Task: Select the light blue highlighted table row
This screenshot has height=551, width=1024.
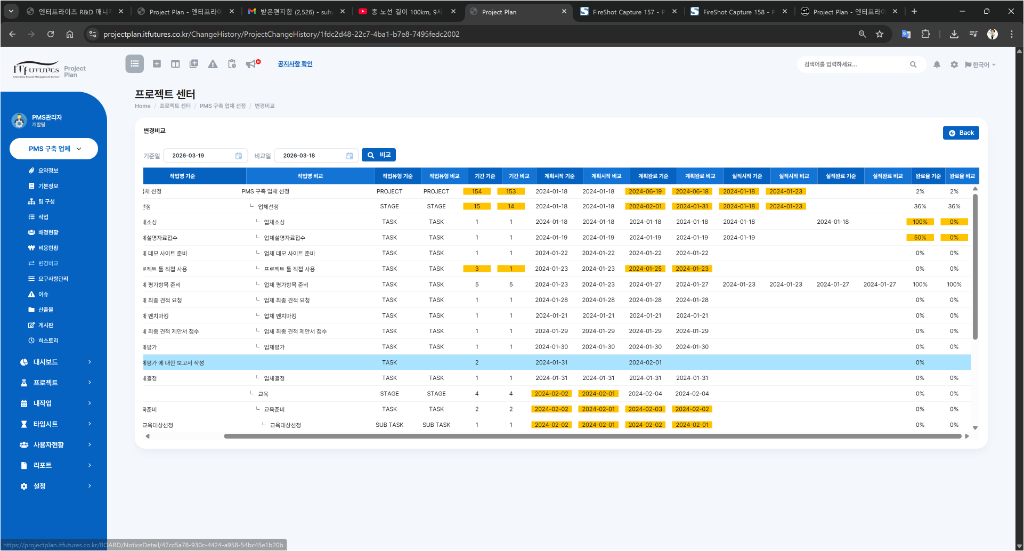Action: (556, 362)
